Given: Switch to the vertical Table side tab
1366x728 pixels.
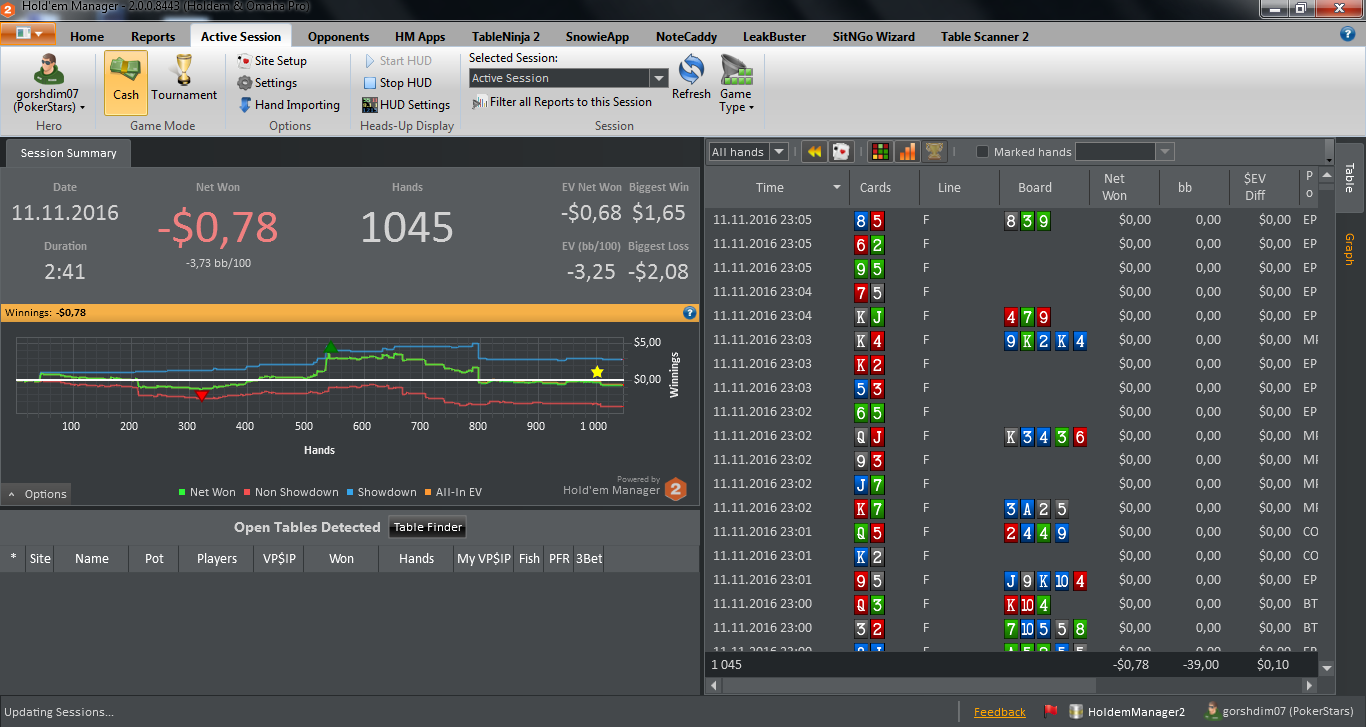Looking at the screenshot, I should tap(1349, 178).
